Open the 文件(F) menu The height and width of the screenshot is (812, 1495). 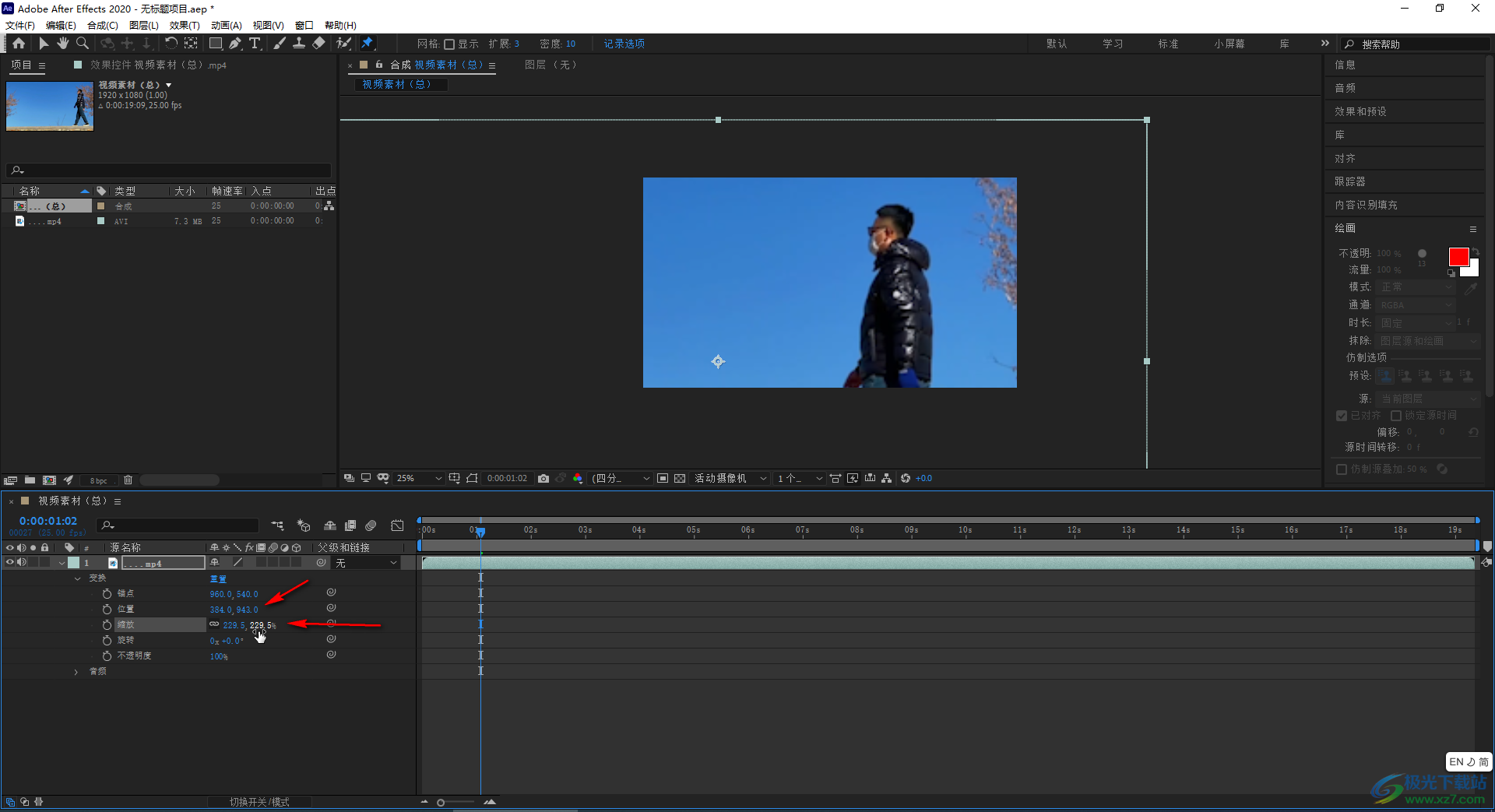pyautogui.click(x=20, y=26)
